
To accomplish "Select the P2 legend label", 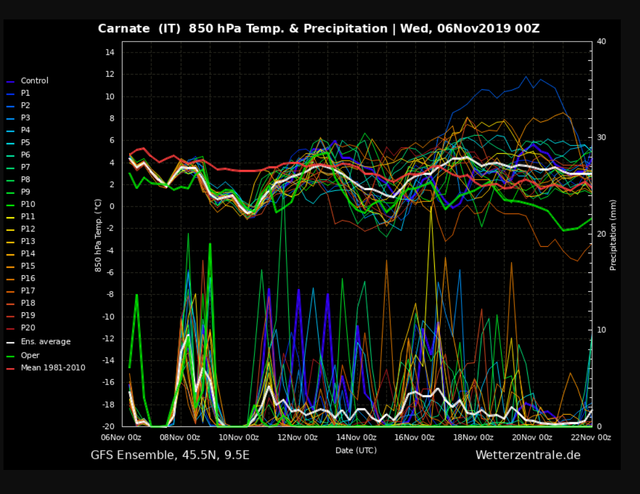I will 25,105.
